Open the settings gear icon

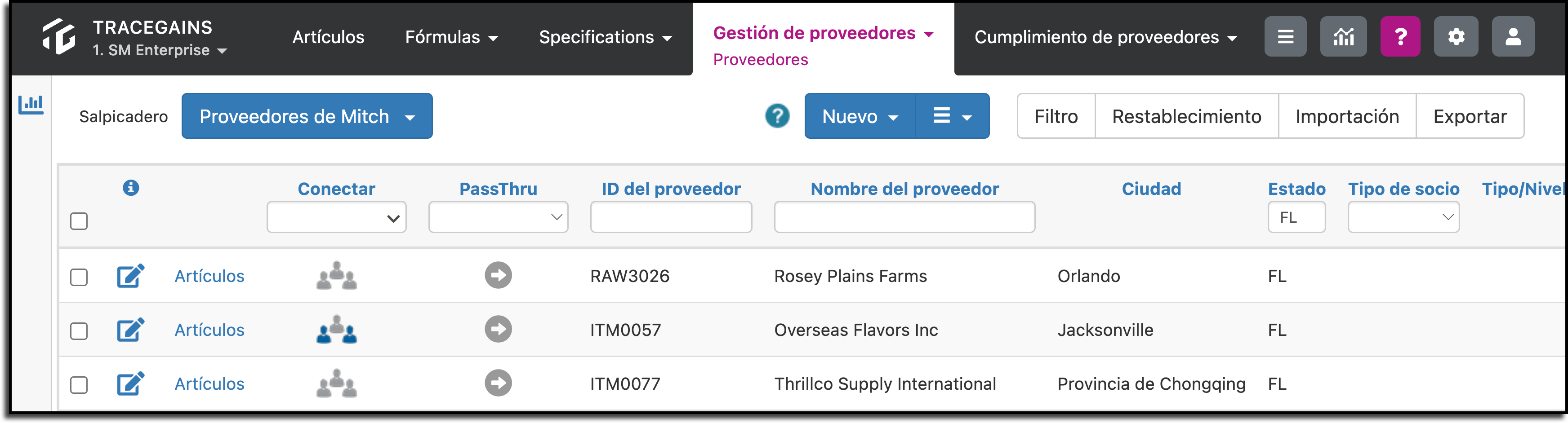pyautogui.click(x=1456, y=36)
